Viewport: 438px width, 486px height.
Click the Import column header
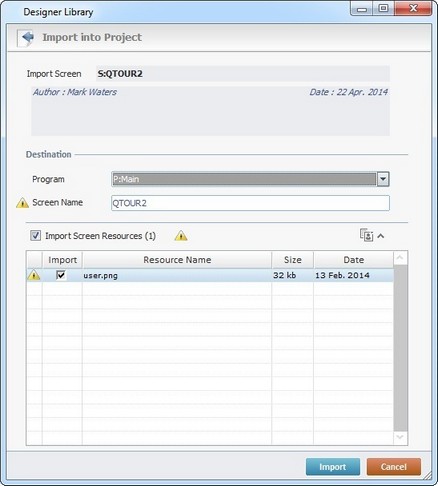[62, 260]
